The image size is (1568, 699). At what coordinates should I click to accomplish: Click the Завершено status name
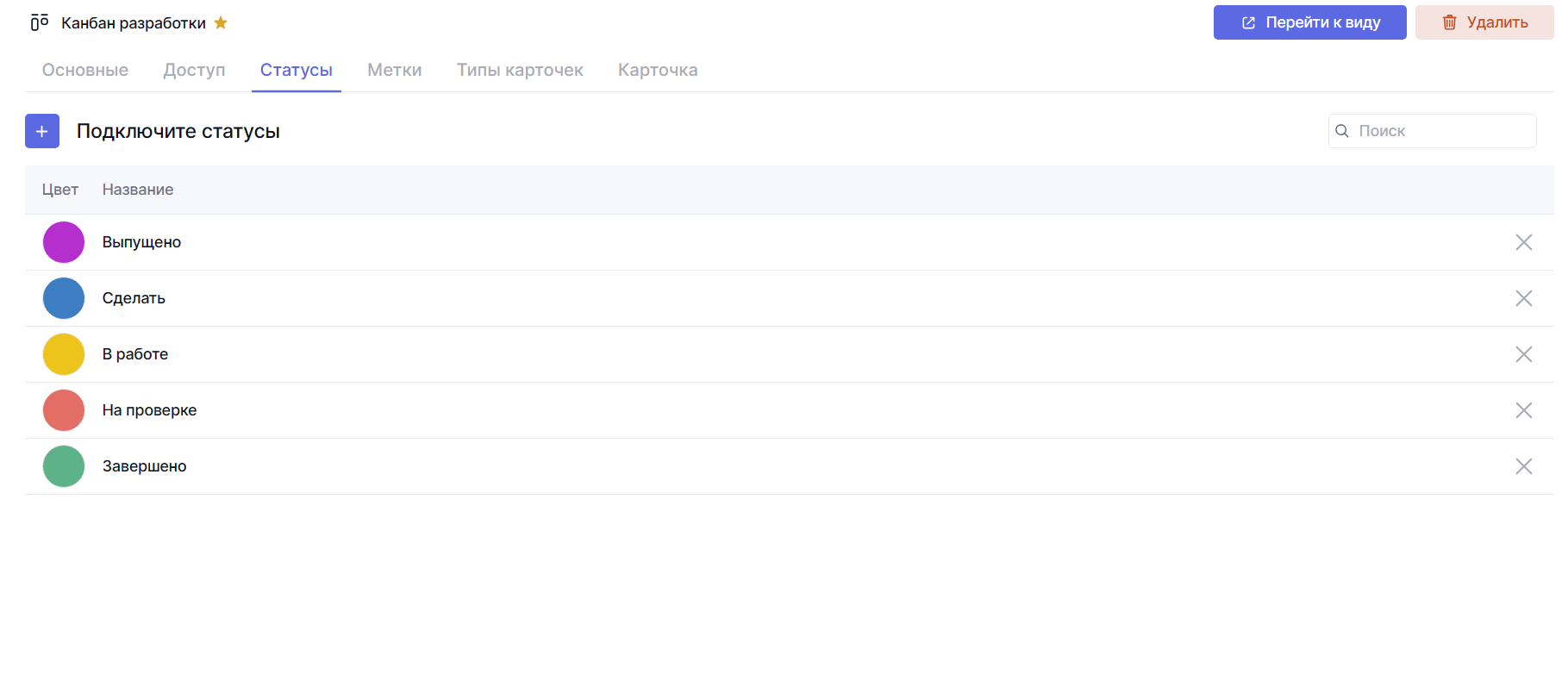[144, 466]
